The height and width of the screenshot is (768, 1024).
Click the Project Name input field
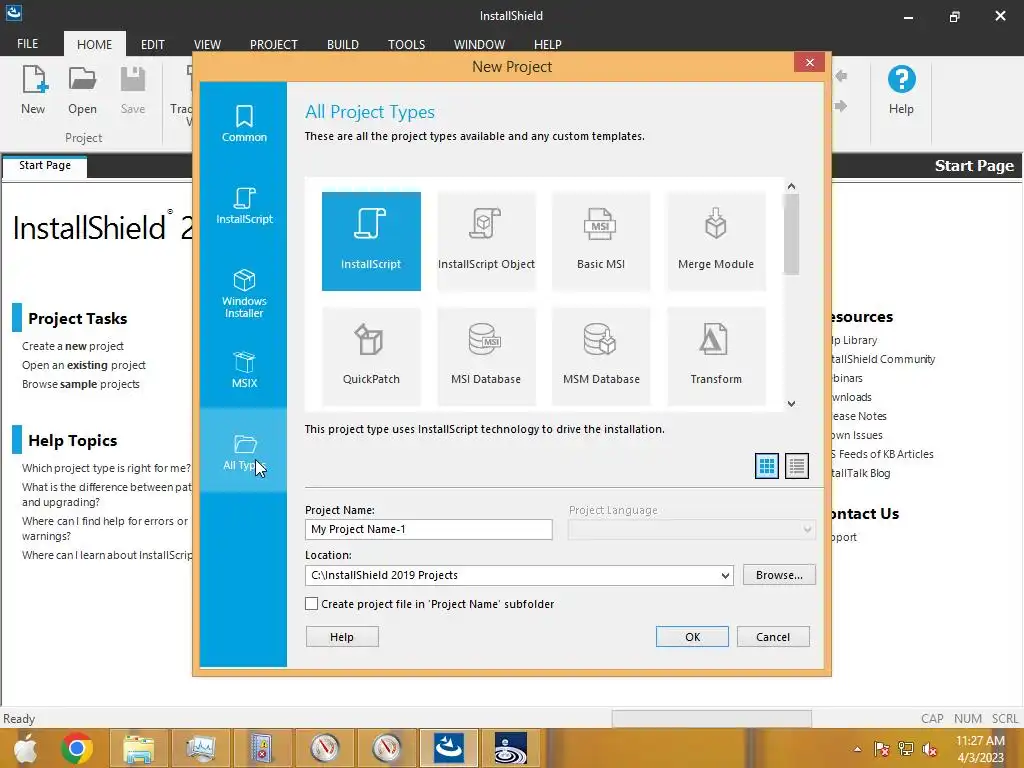(428, 530)
